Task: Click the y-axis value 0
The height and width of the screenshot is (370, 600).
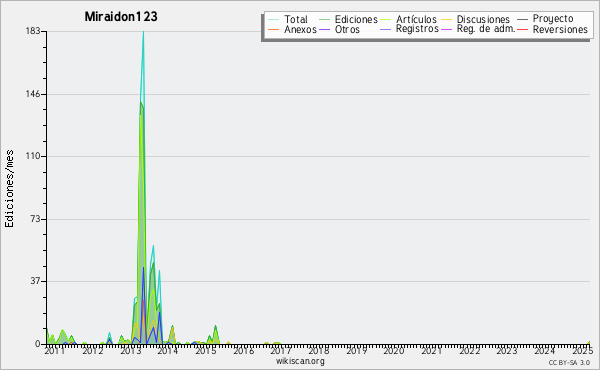Action: point(38,344)
